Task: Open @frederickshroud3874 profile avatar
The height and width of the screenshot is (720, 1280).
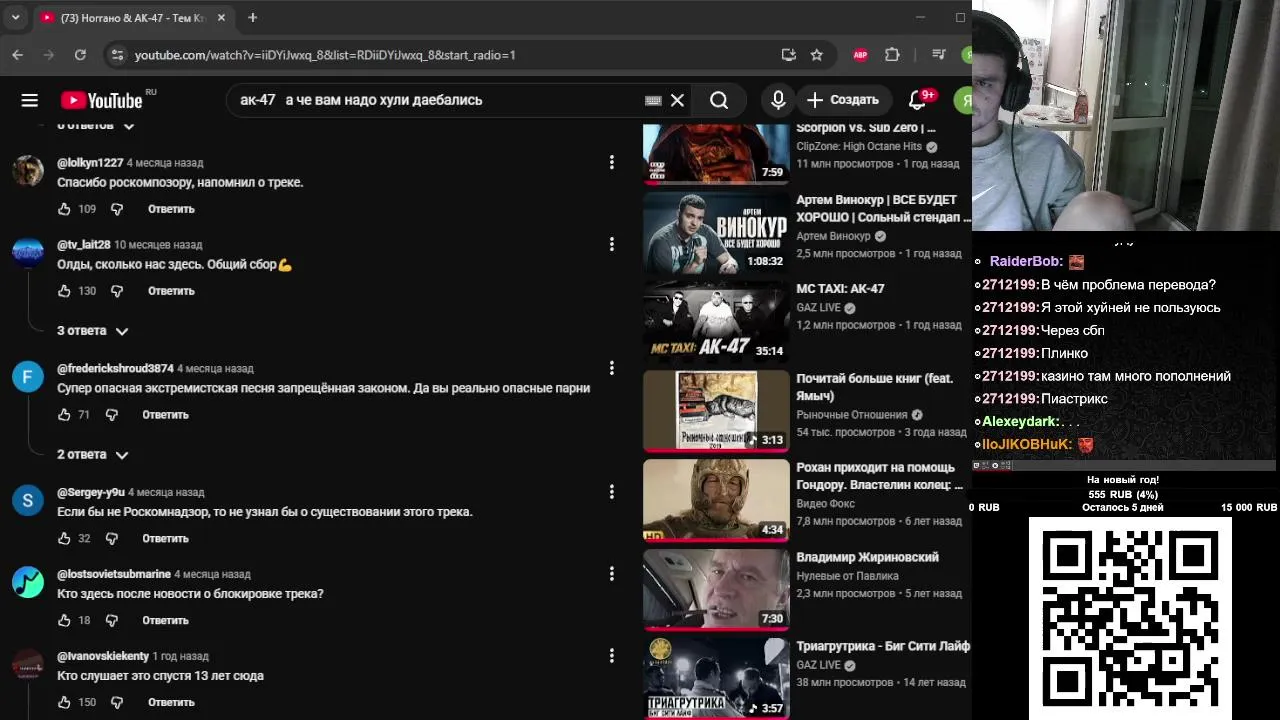Action: pos(28,376)
